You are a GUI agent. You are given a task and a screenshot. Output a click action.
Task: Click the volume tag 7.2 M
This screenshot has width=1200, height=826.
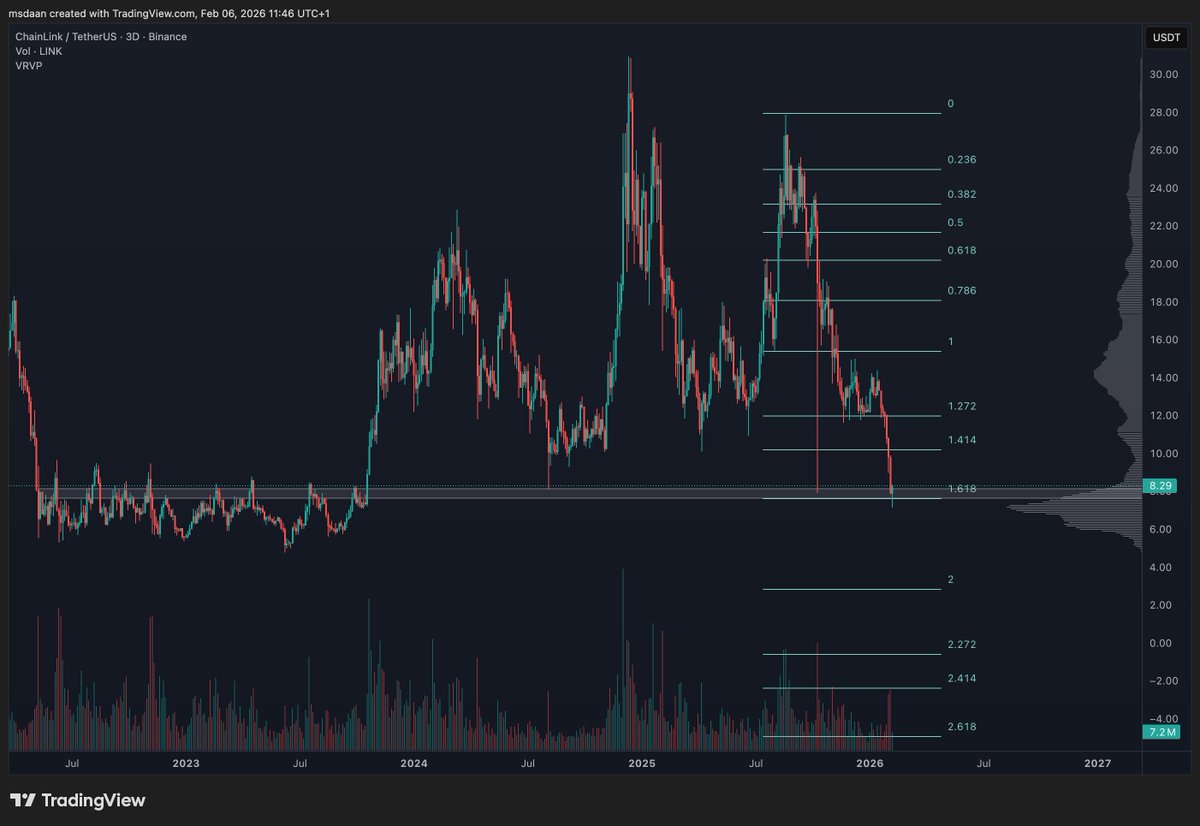coord(1161,733)
